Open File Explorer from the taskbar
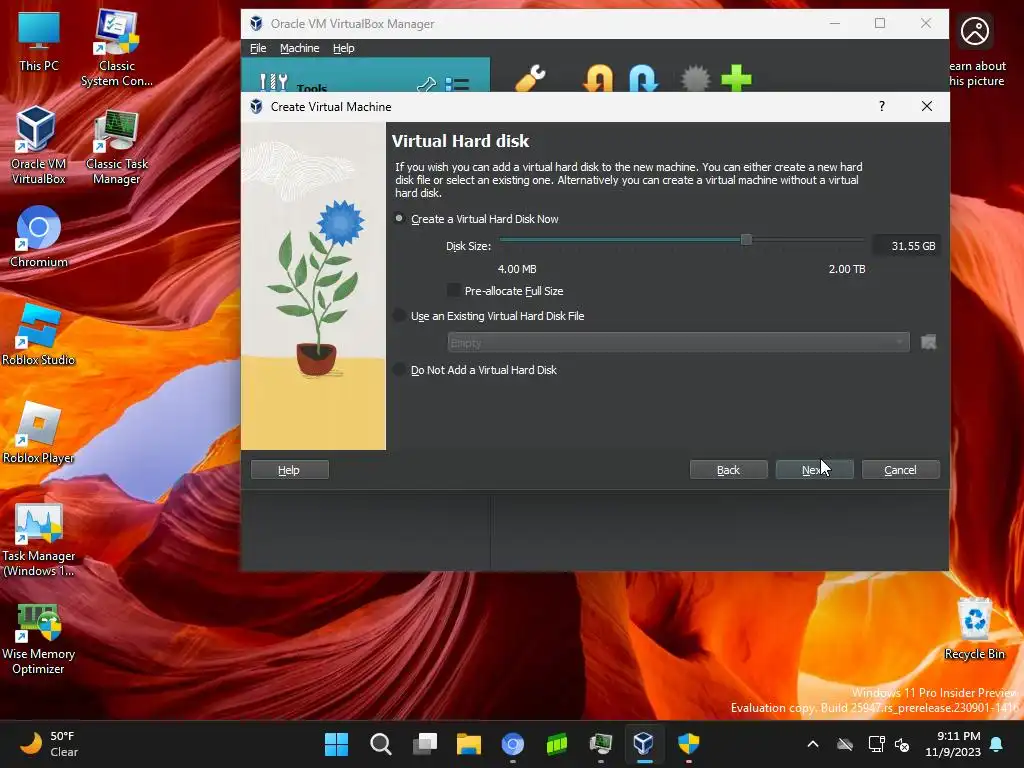 click(x=468, y=744)
